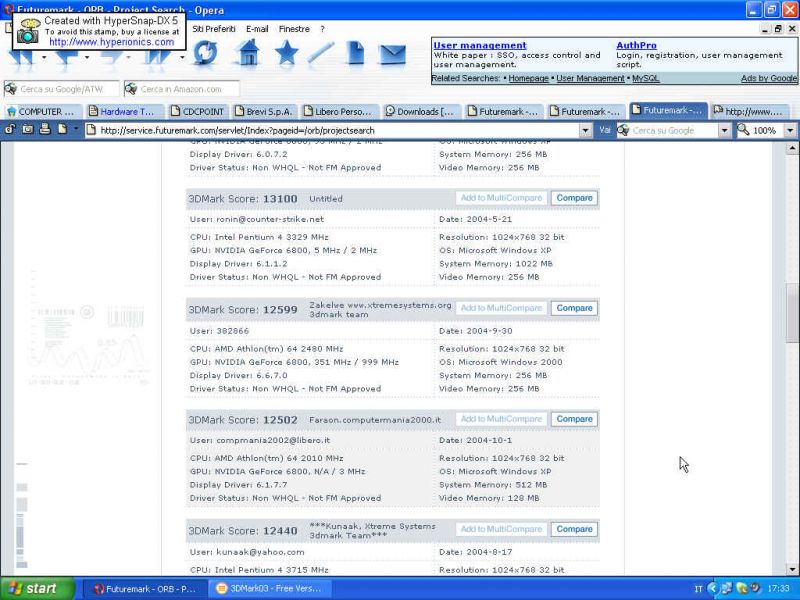The image size is (800, 600).
Task: Switch to the Brevi S.p.A. tab
Action: 265,111
